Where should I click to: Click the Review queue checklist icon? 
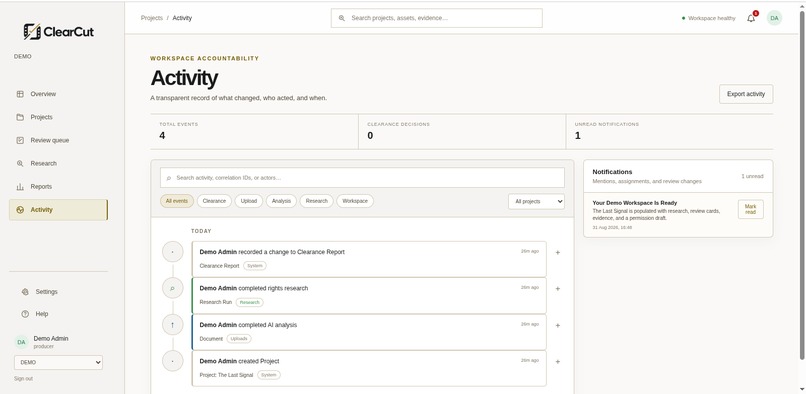point(20,140)
